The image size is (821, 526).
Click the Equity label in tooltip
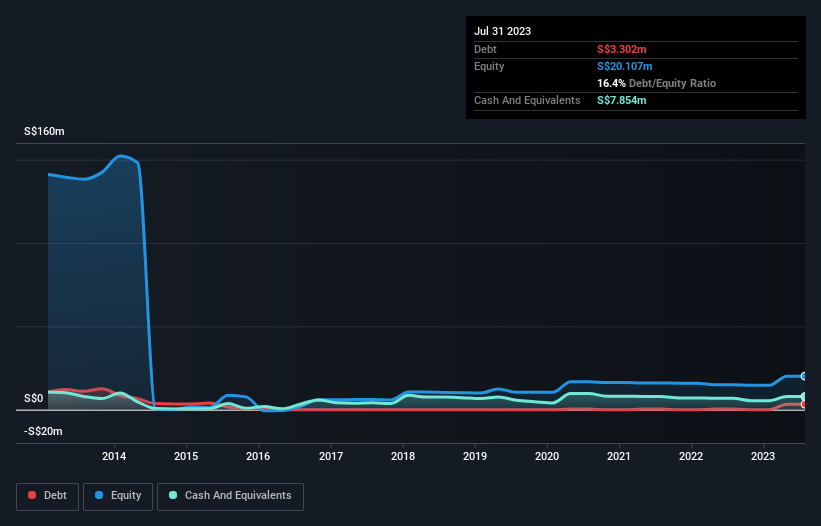489,66
